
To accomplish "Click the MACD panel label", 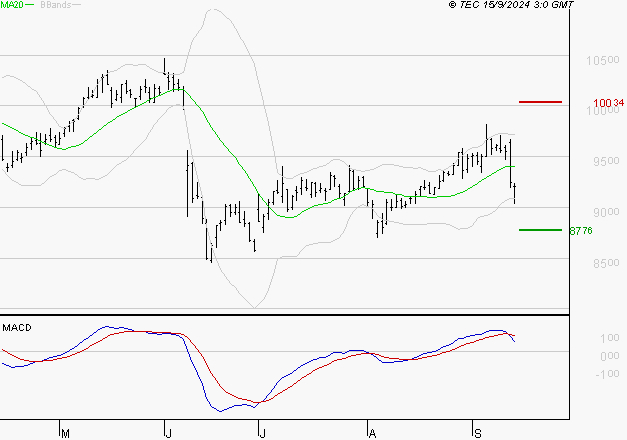I will click(17, 328).
